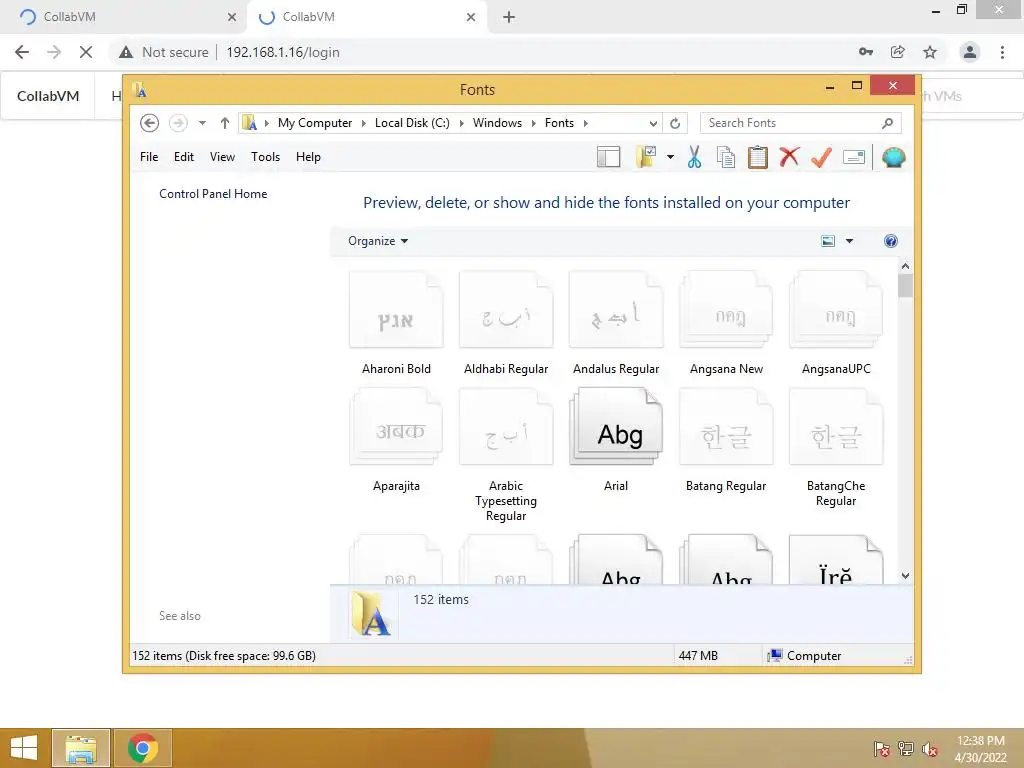The image size is (1024, 768).
Task: Select Local Disk (C:) in breadcrumb
Action: click(412, 123)
